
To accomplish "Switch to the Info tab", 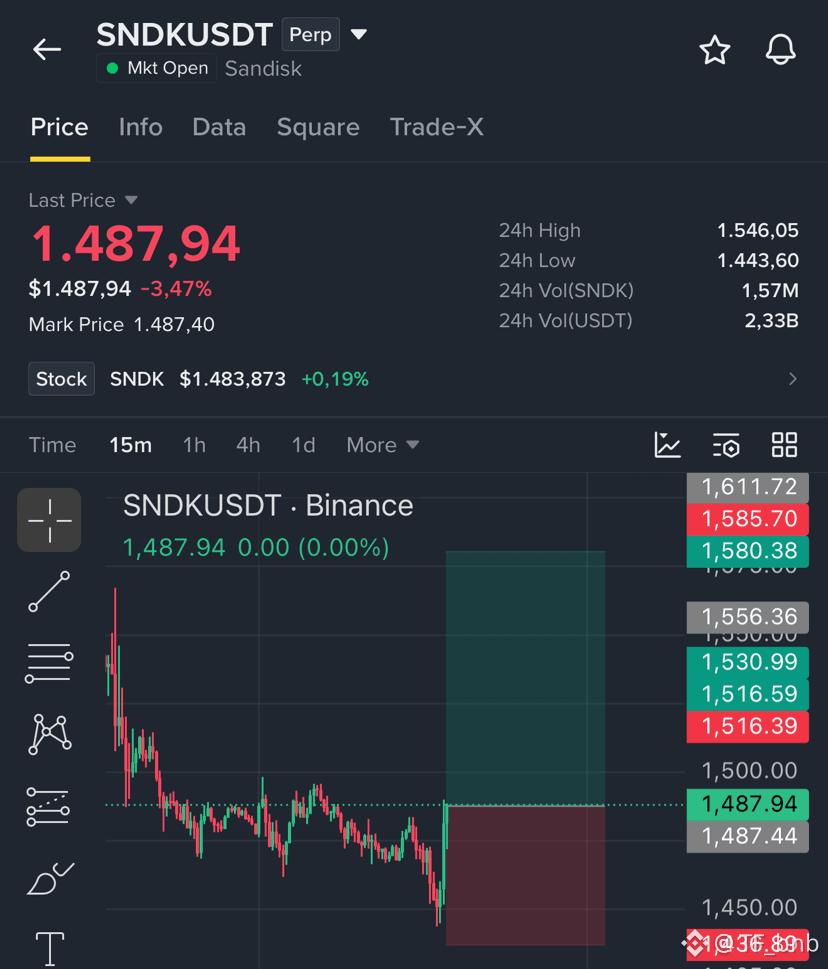I will point(140,127).
